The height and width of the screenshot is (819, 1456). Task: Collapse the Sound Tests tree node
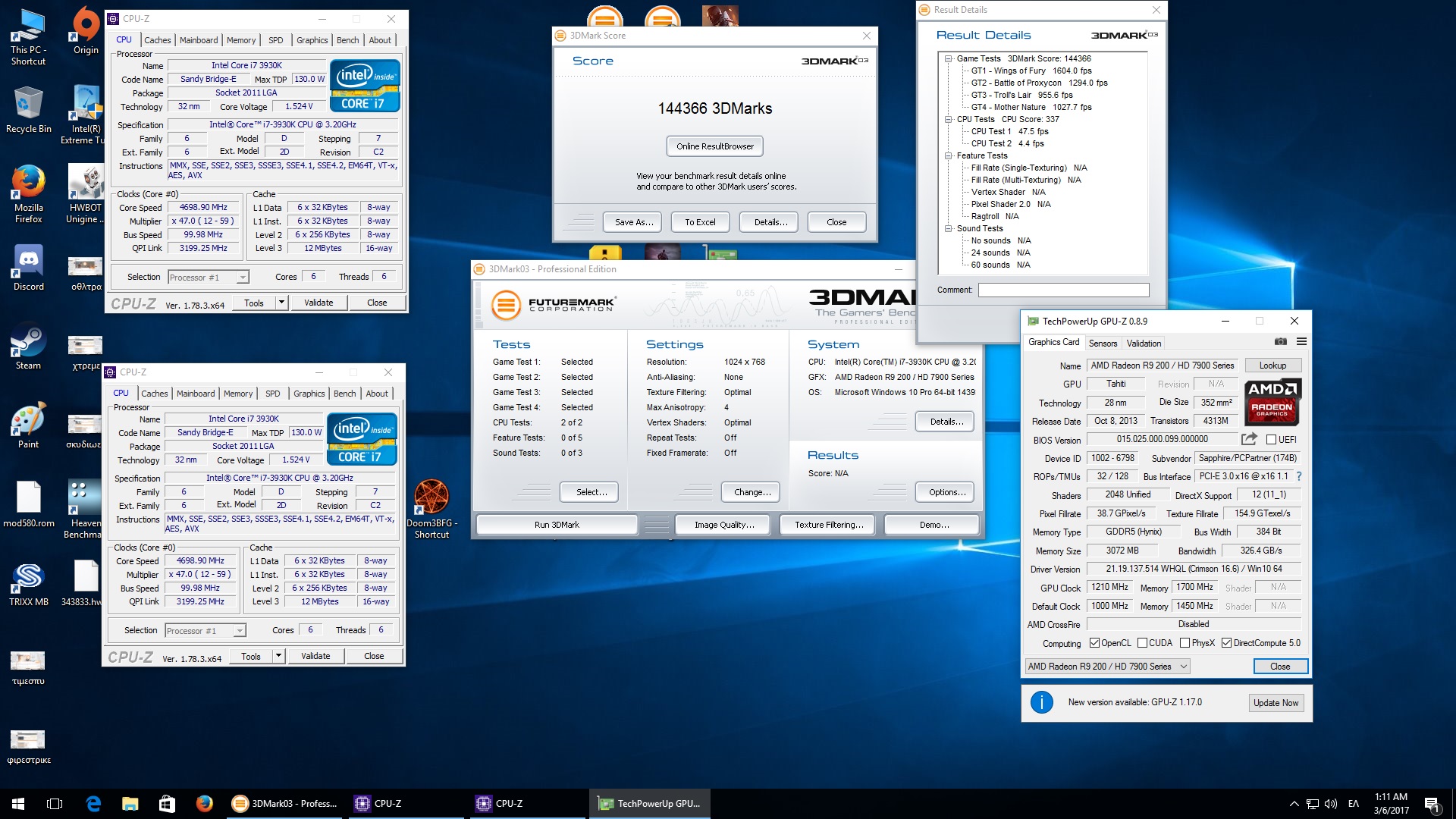click(x=949, y=228)
